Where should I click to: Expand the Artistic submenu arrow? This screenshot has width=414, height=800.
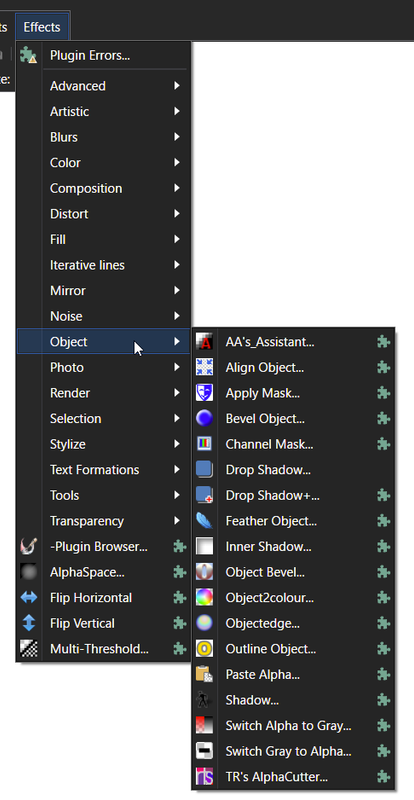[177, 111]
